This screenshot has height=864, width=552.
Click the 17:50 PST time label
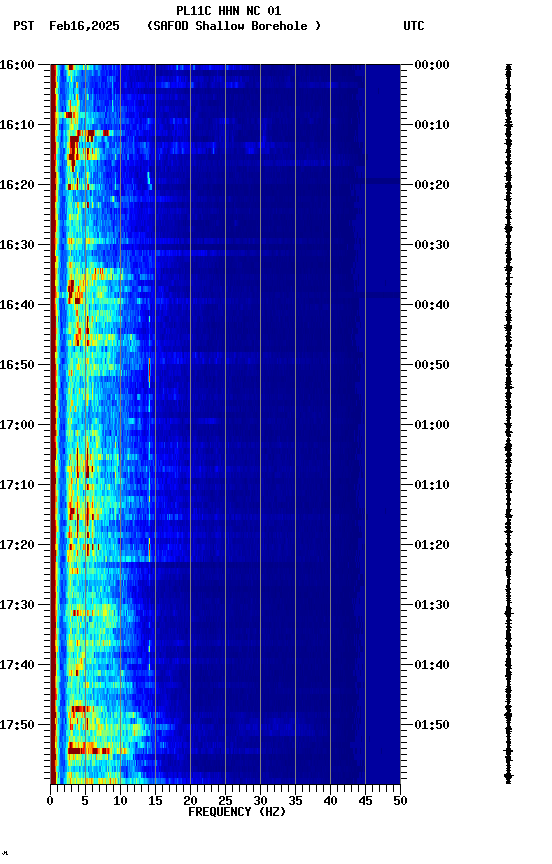[17, 725]
